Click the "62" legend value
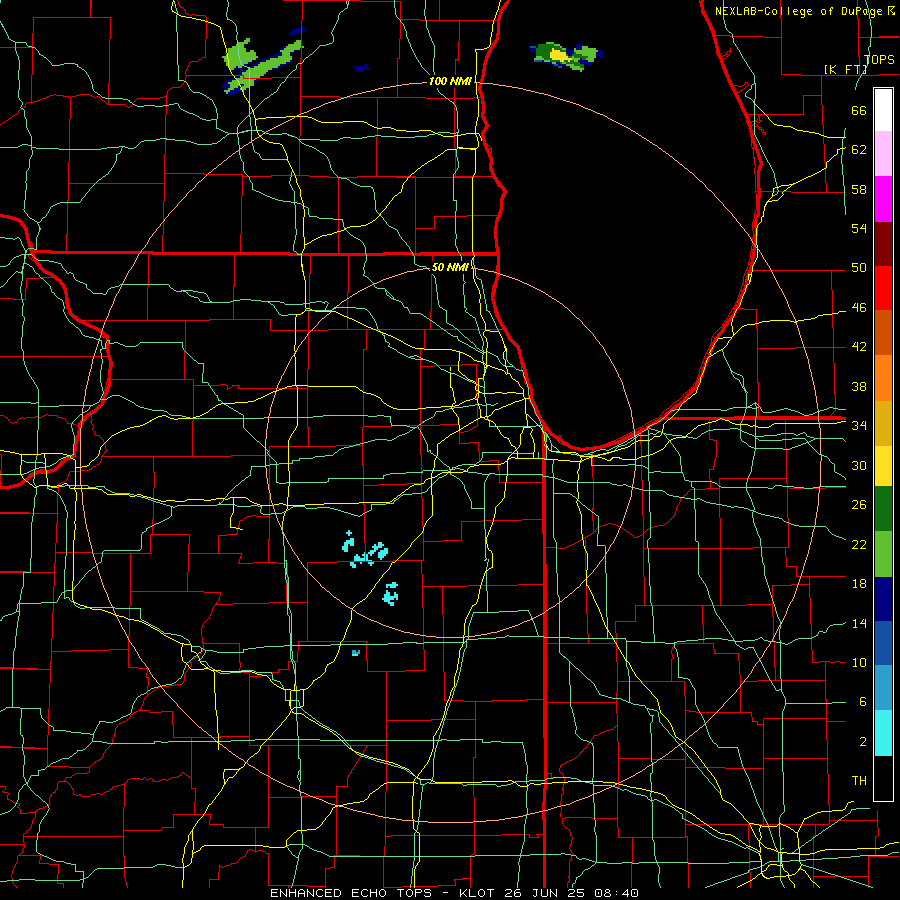 coord(859,150)
